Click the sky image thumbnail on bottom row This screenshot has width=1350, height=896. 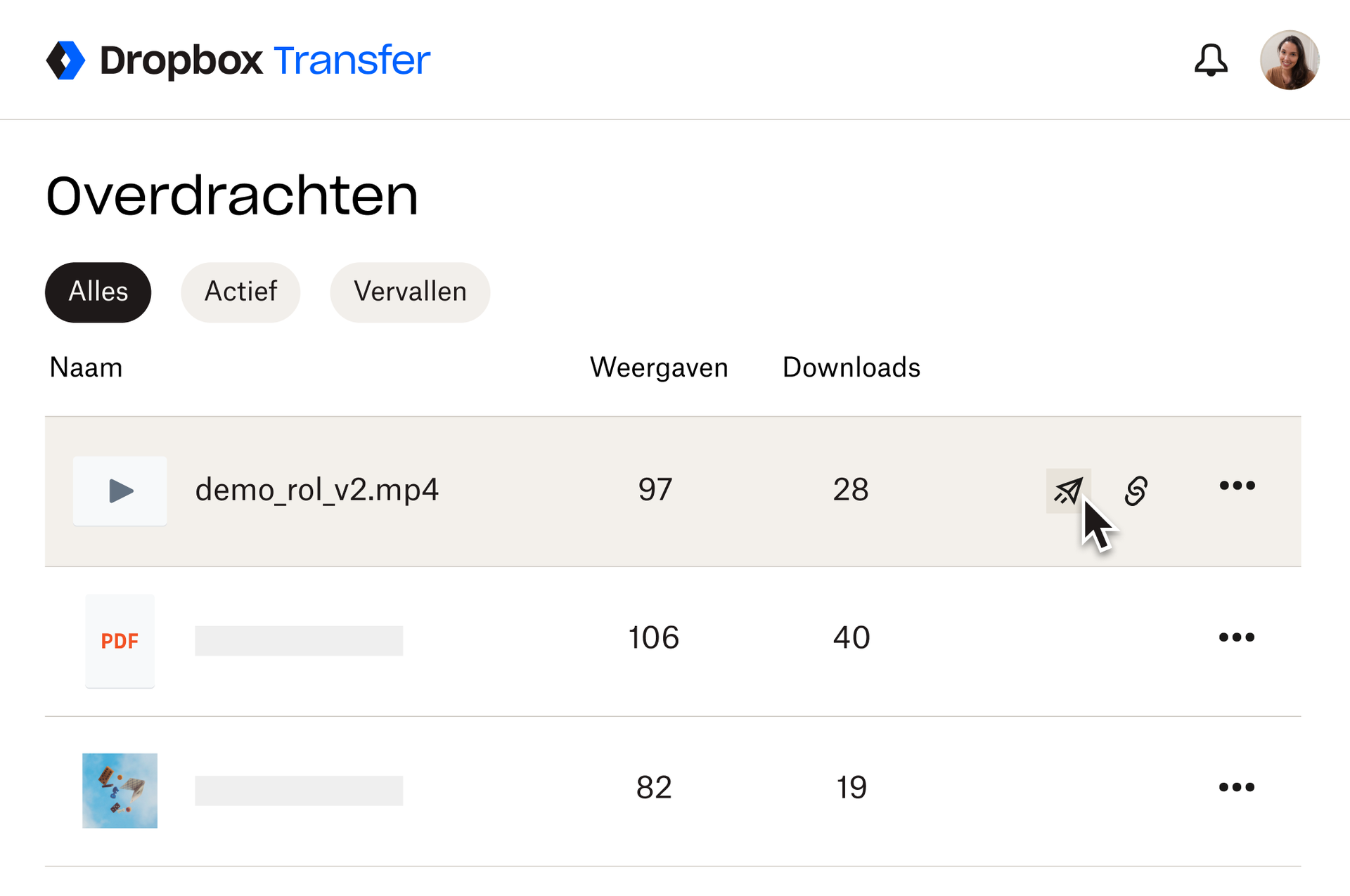click(120, 790)
